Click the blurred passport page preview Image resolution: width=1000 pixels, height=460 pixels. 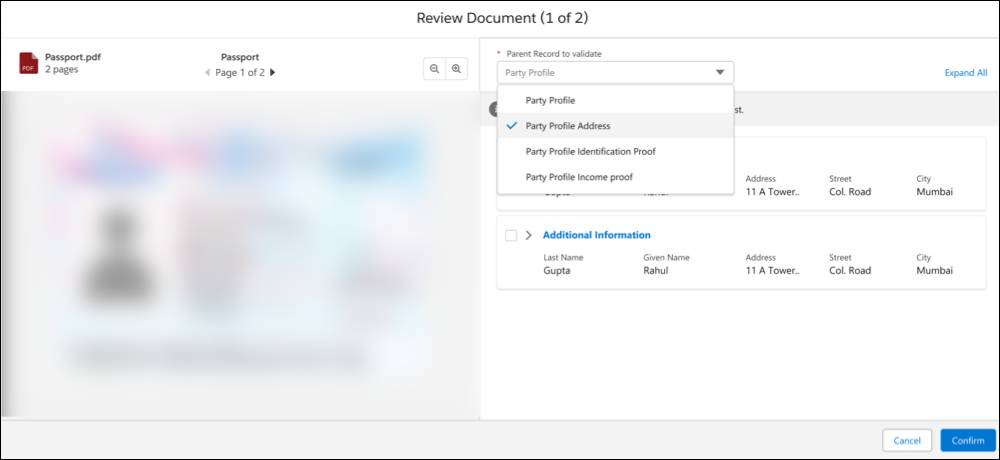tap(240, 254)
